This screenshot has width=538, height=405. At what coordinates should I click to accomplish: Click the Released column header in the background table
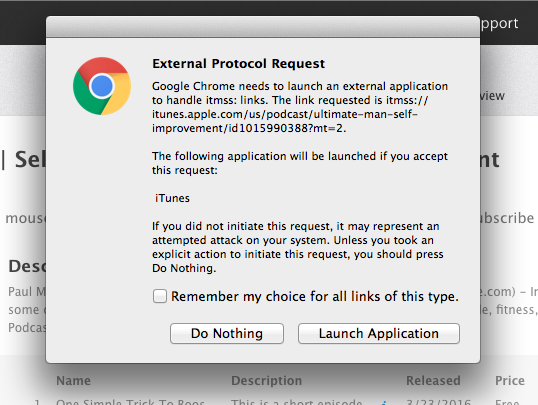point(433,381)
